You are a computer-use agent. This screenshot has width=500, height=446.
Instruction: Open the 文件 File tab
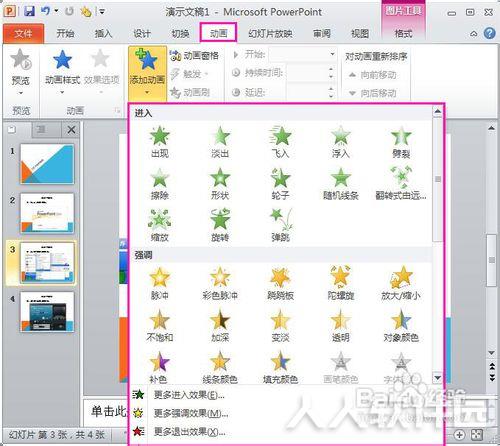23,34
